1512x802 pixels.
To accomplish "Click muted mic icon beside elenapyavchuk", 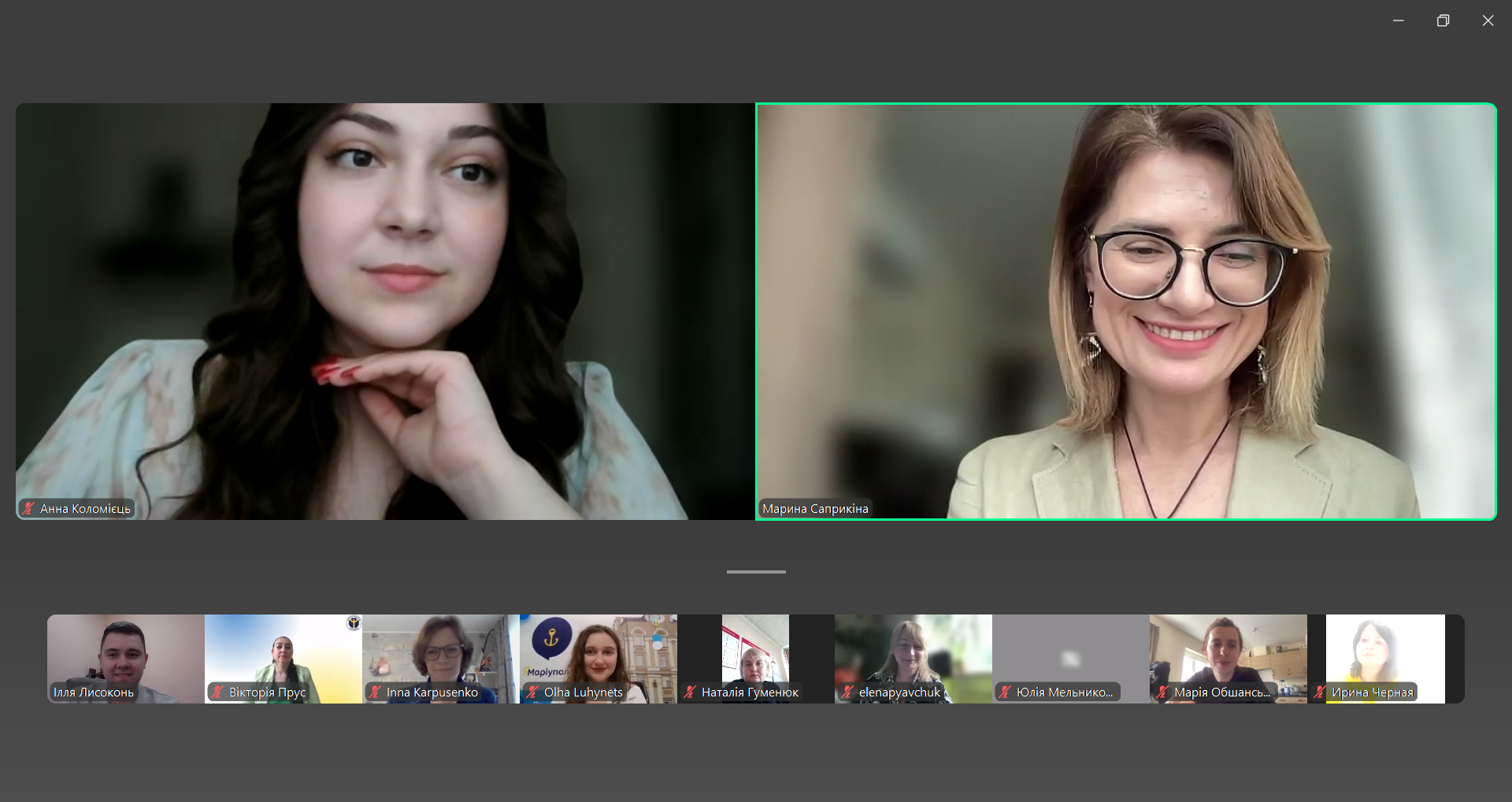I will (x=847, y=692).
